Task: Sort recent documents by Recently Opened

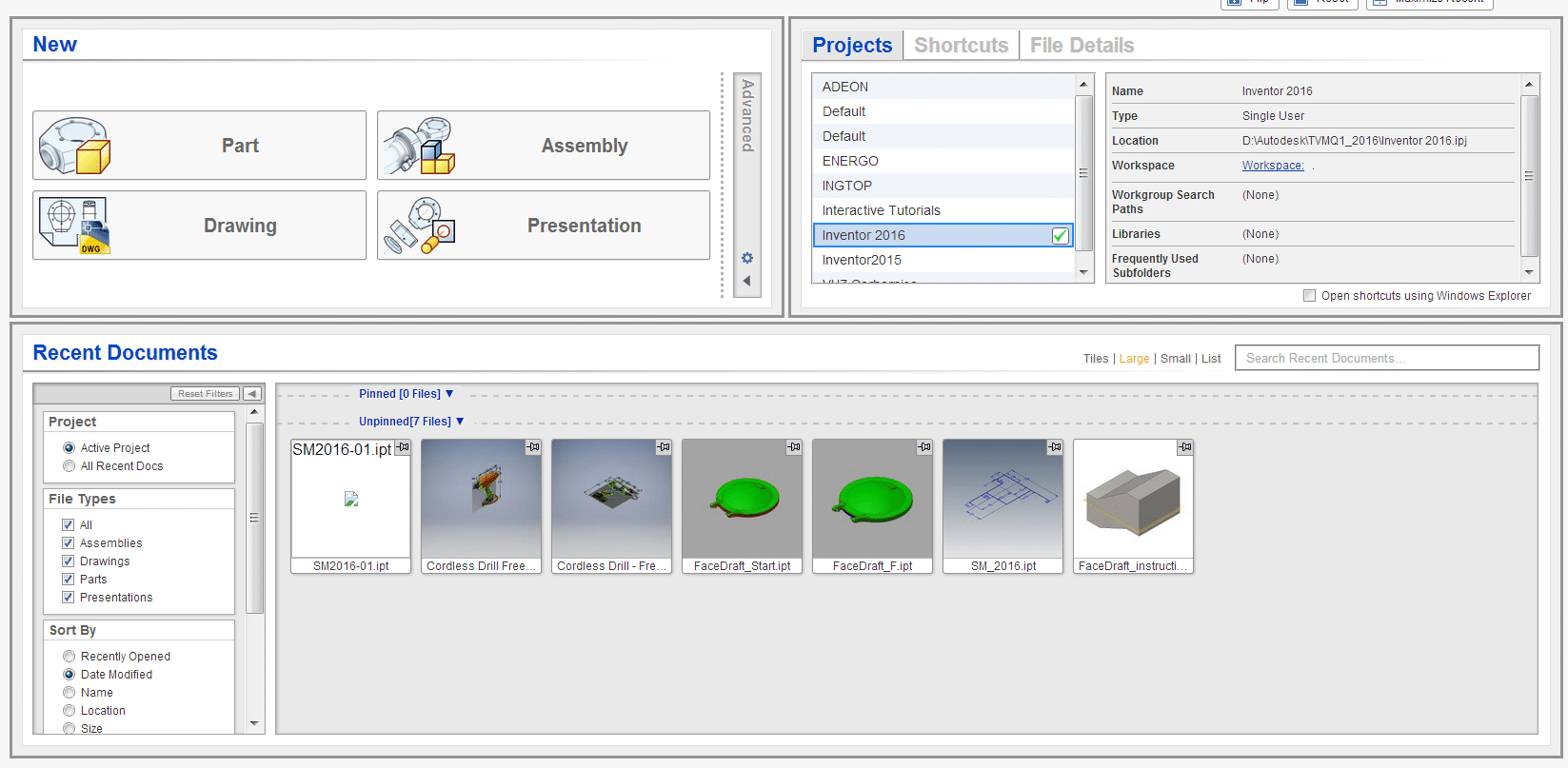Action: [x=69, y=657]
